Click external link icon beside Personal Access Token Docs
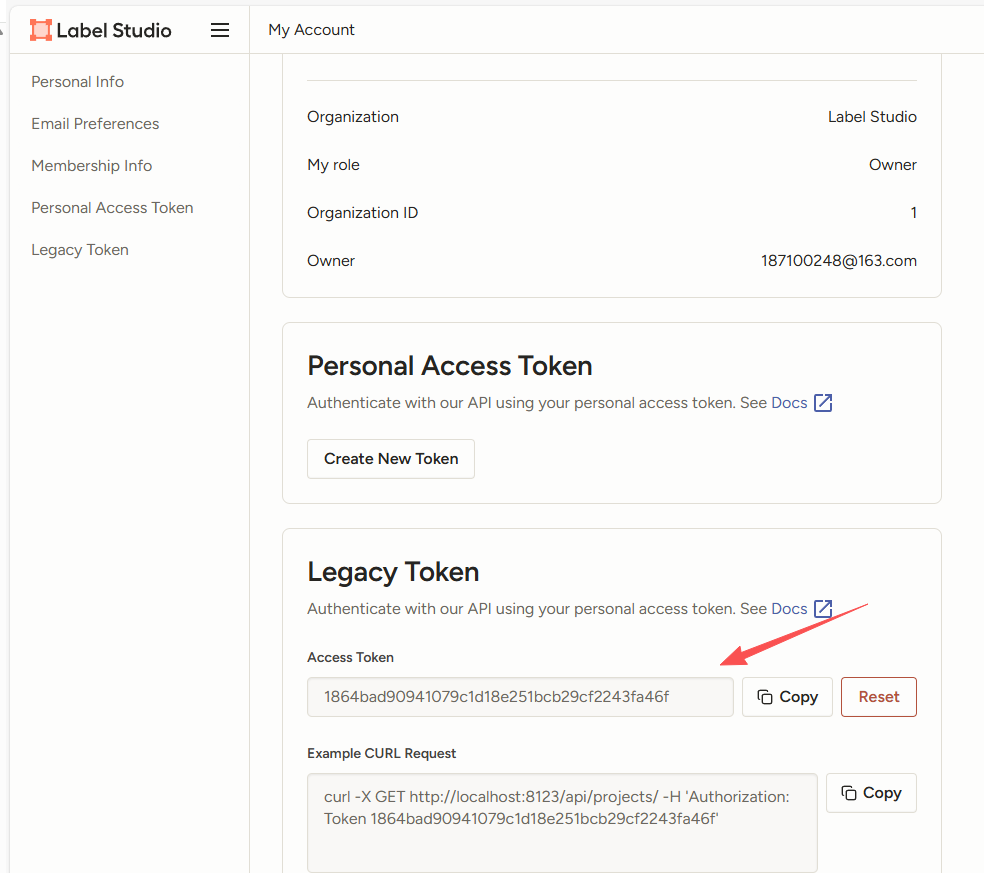 click(x=823, y=403)
